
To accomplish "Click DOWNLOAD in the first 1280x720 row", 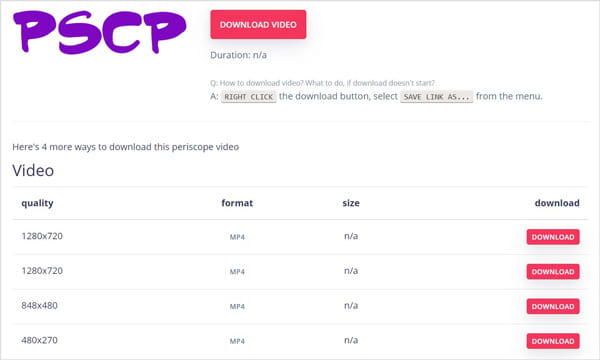I will click(x=553, y=237).
